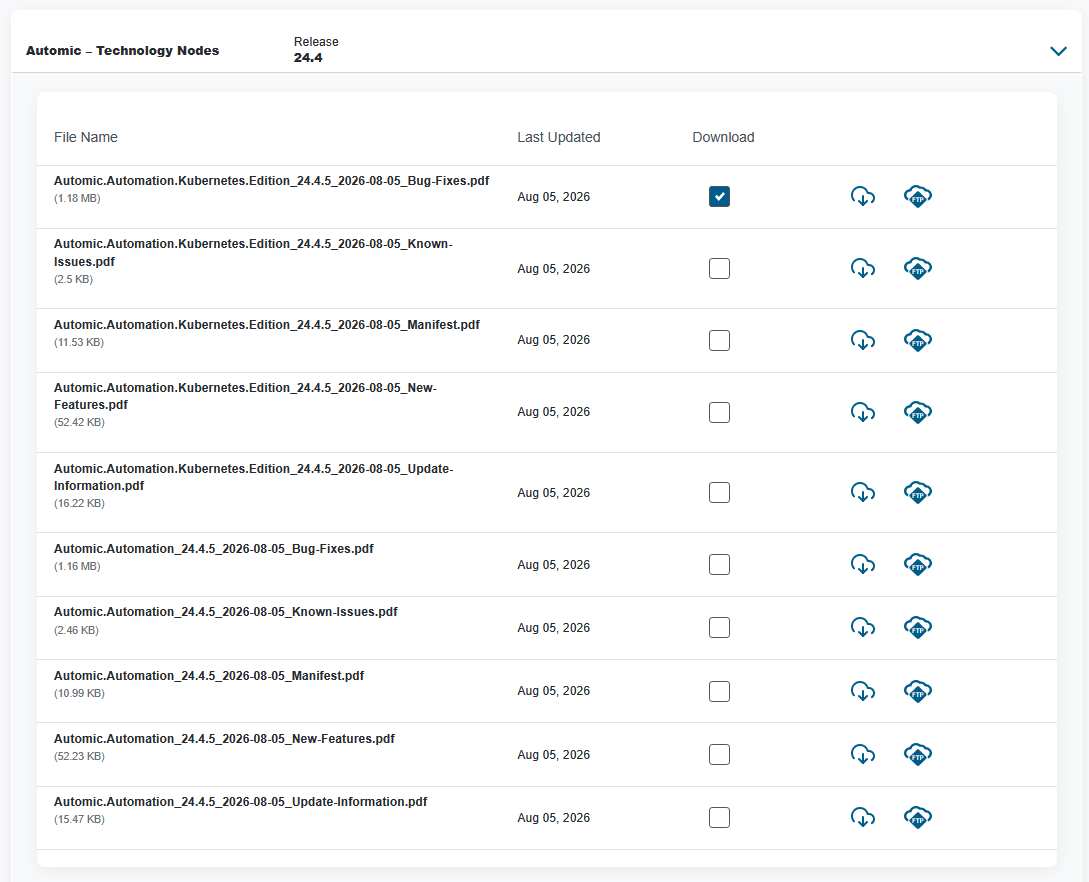
Task: Click file name Automic.Automation.Kubernetes.Edition_24.4.5_2026-08-05_Bug-Fixes.pdf
Action: click(x=272, y=181)
